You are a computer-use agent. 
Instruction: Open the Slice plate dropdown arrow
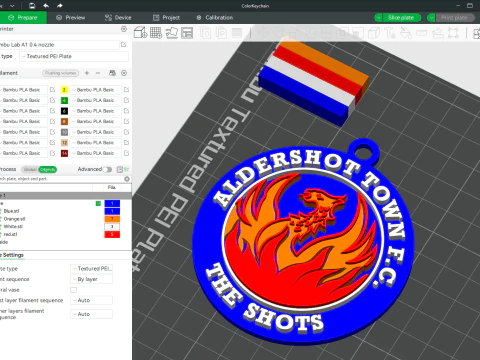pyautogui.click(x=378, y=18)
